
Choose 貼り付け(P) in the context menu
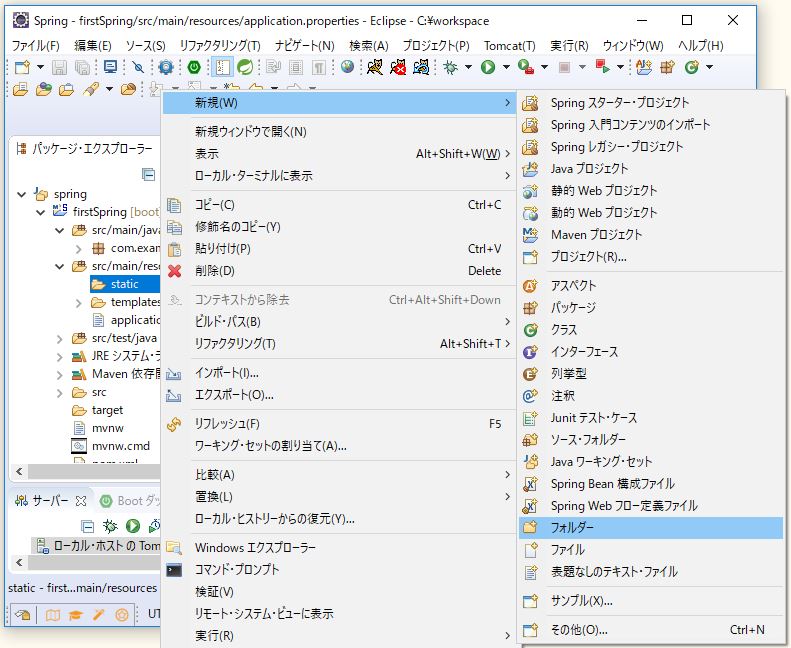339,249
